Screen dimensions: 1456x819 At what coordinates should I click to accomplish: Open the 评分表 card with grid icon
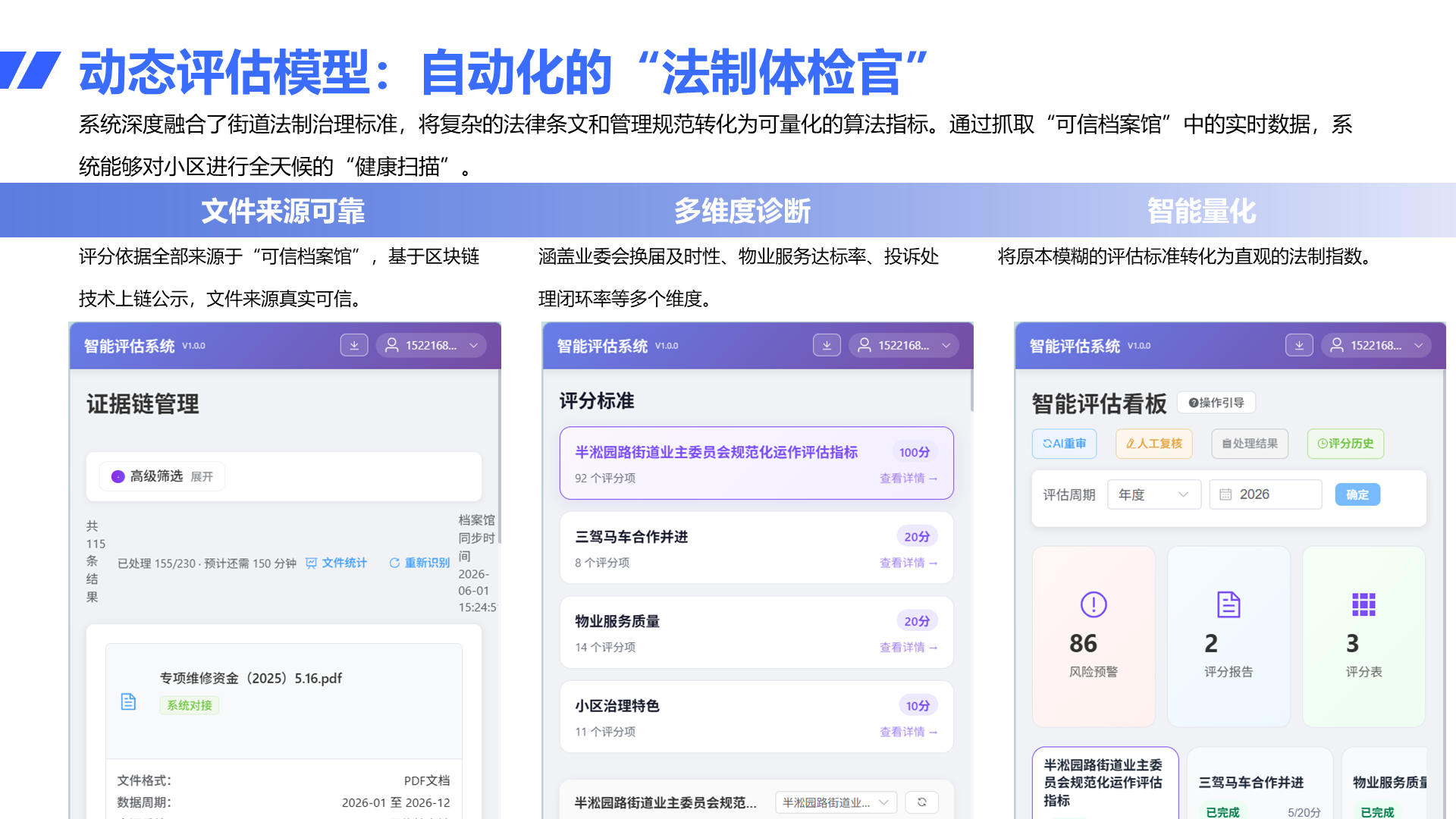1363,636
